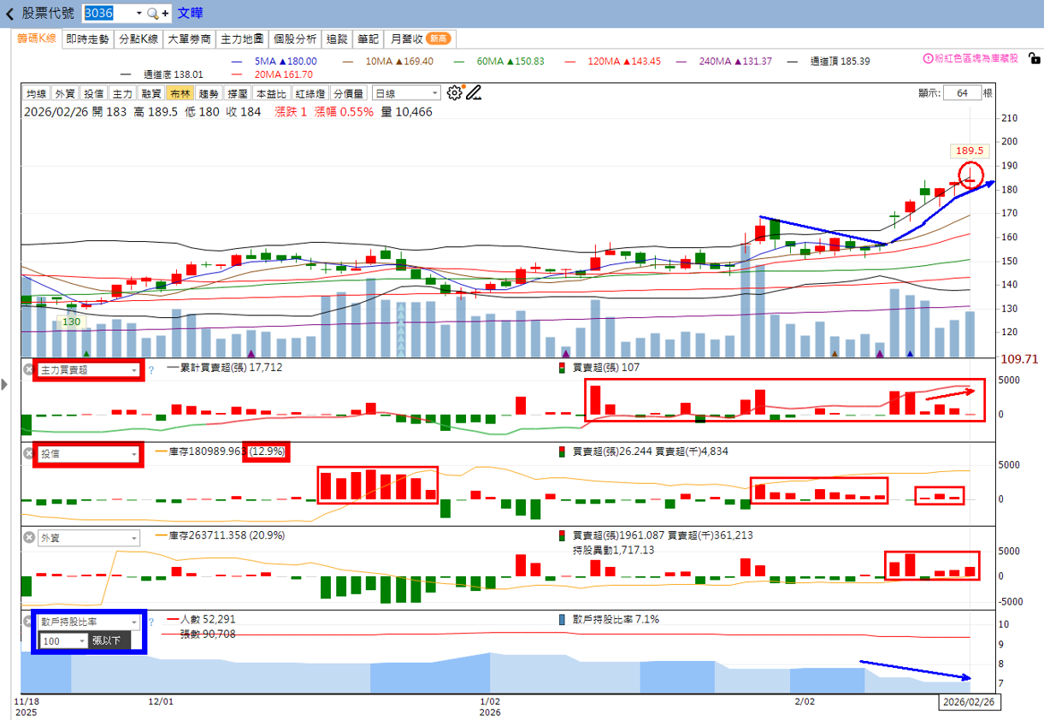Switch to the 即時走勢 tab

87,39
